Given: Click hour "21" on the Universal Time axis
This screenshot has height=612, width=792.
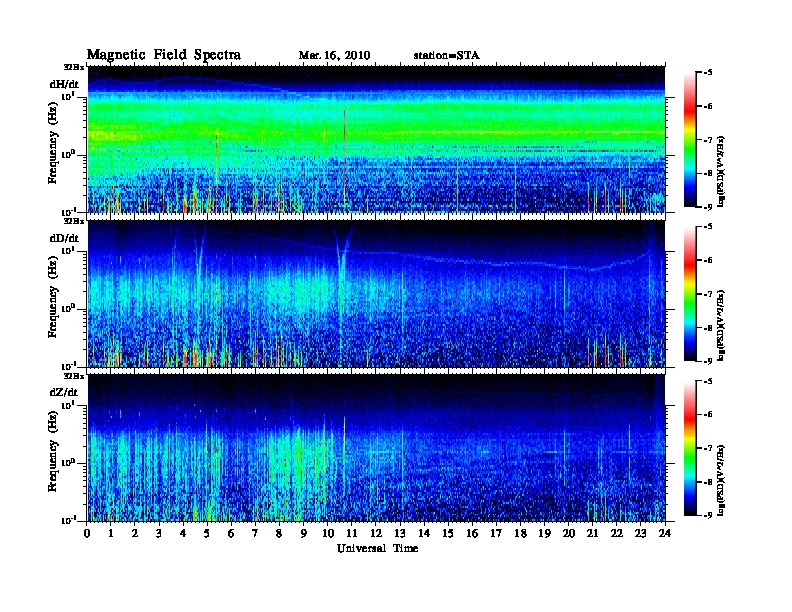Looking at the screenshot, I should 592,533.
